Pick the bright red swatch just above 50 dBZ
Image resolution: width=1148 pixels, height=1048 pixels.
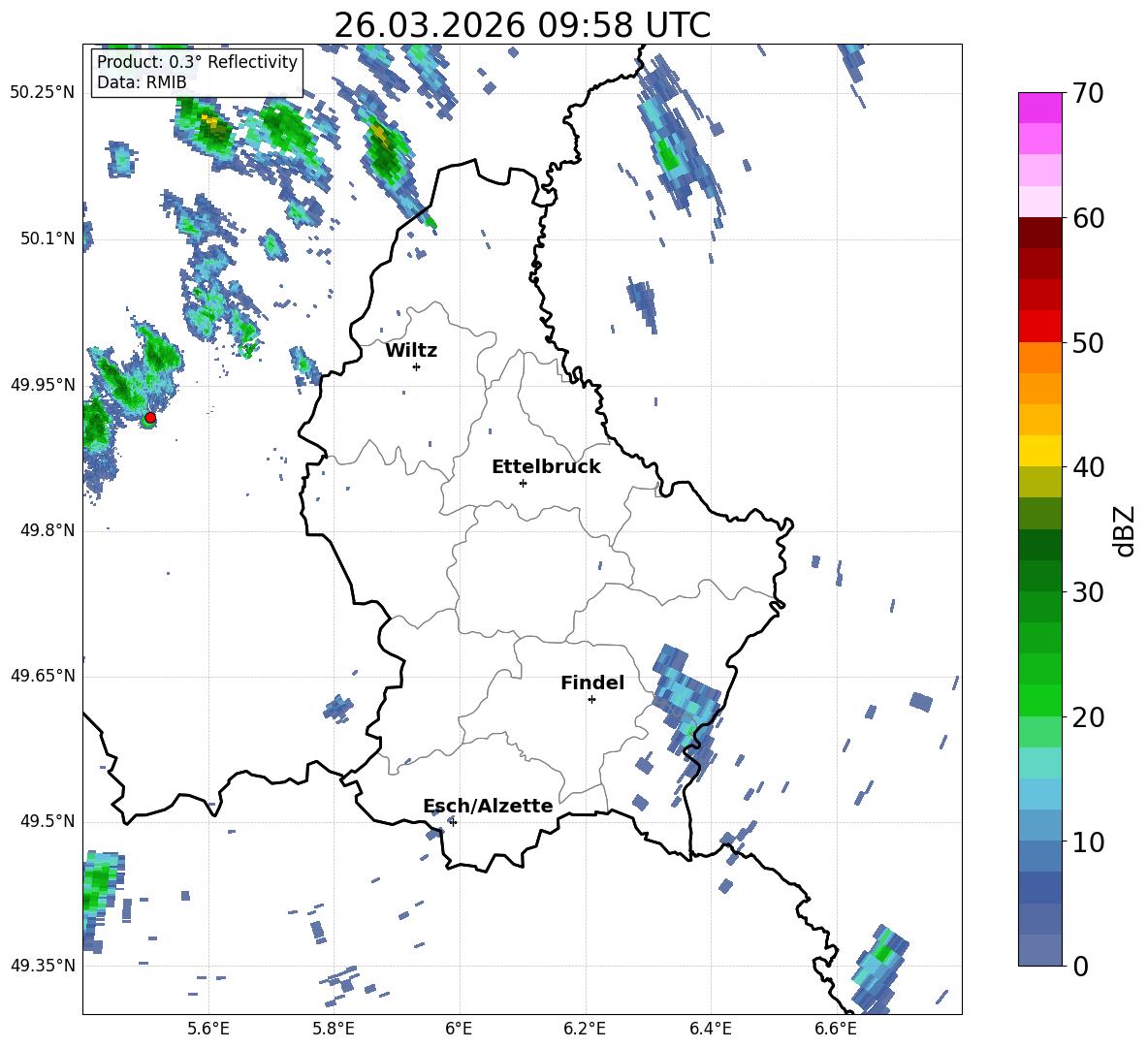point(1039,327)
